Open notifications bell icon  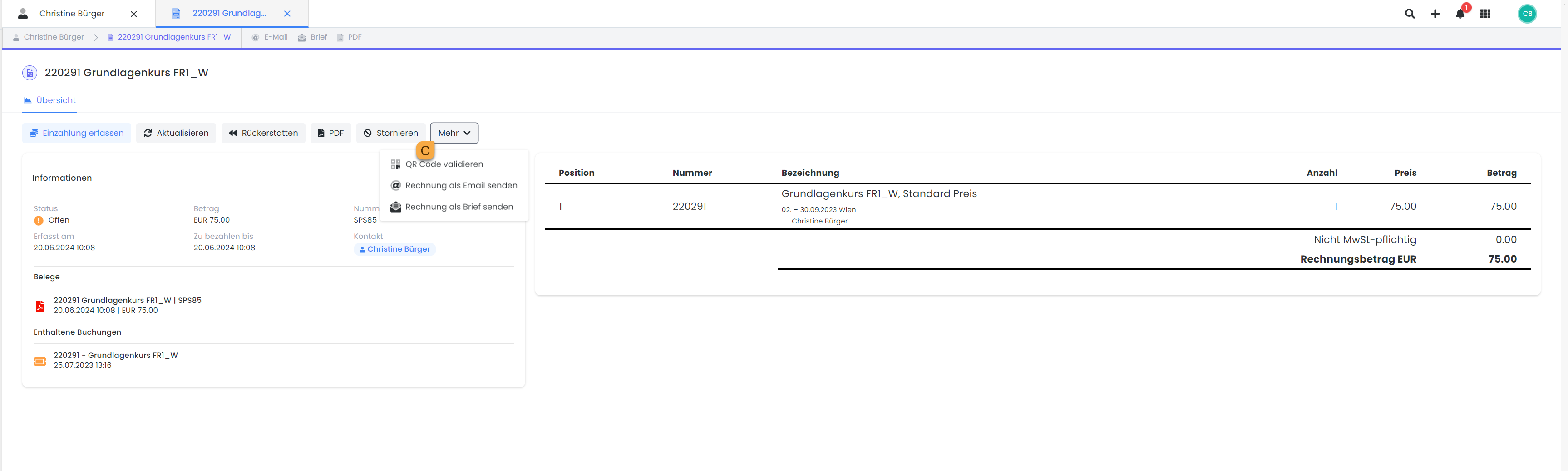pyautogui.click(x=1460, y=14)
